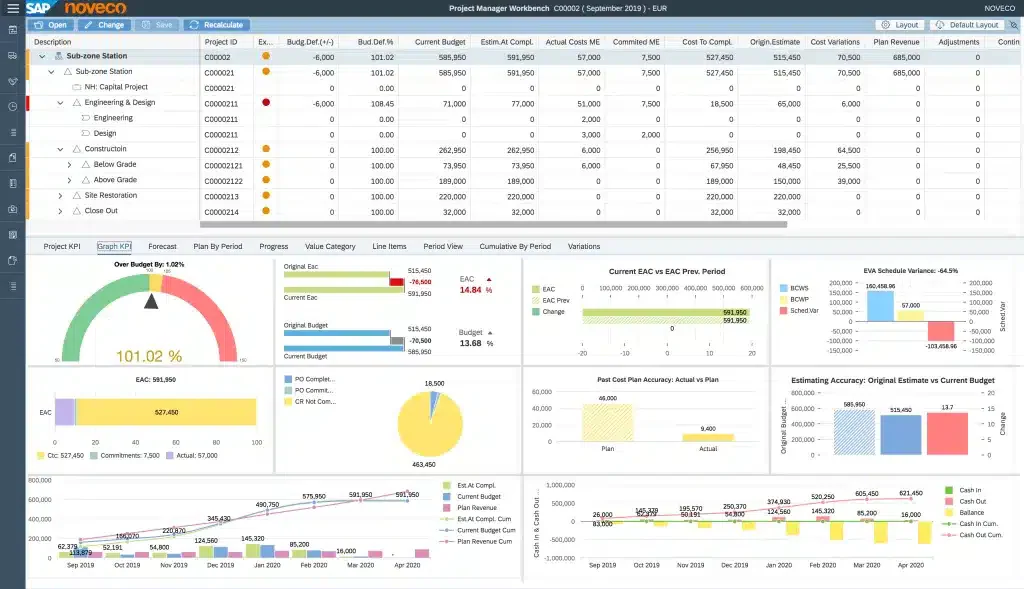Click the Plan Revenue column header
The width and height of the screenshot is (1024, 589).
point(896,42)
